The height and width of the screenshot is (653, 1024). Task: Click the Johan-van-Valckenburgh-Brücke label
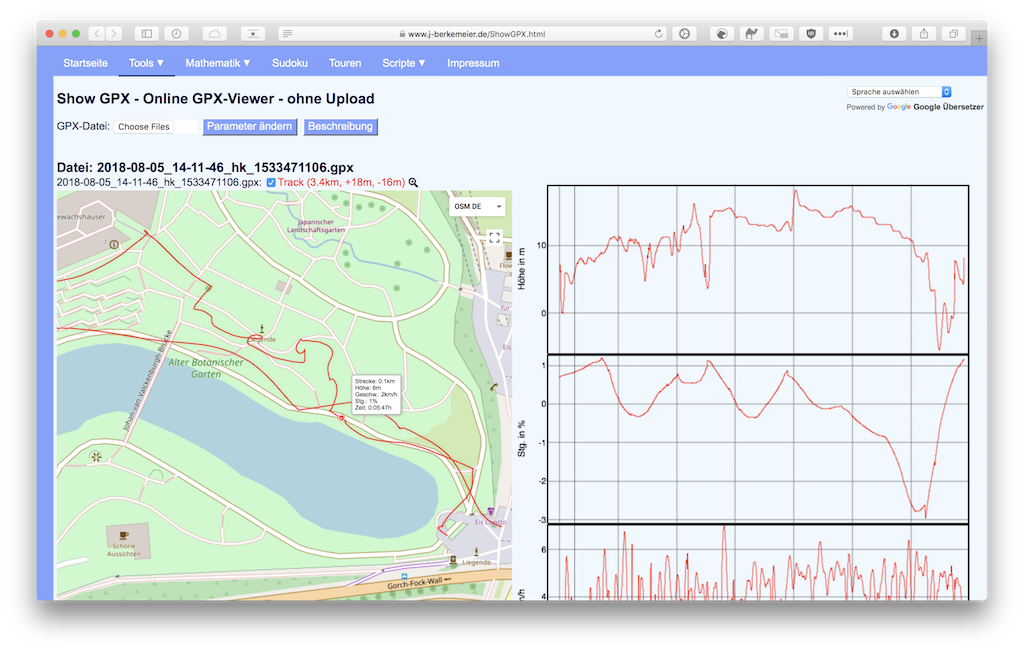tap(147, 380)
